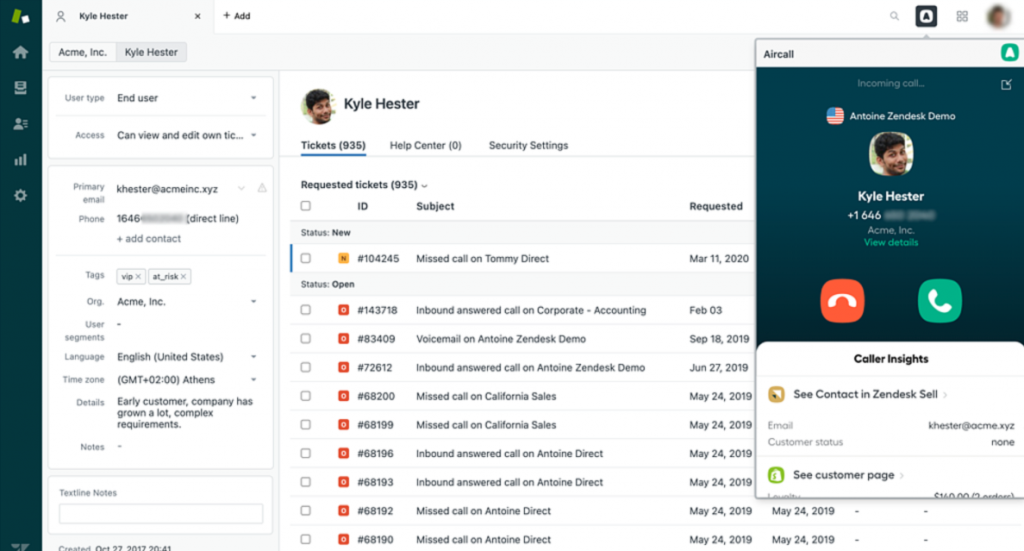Click the Shopify icon beside See customer page

pyautogui.click(x=776, y=475)
